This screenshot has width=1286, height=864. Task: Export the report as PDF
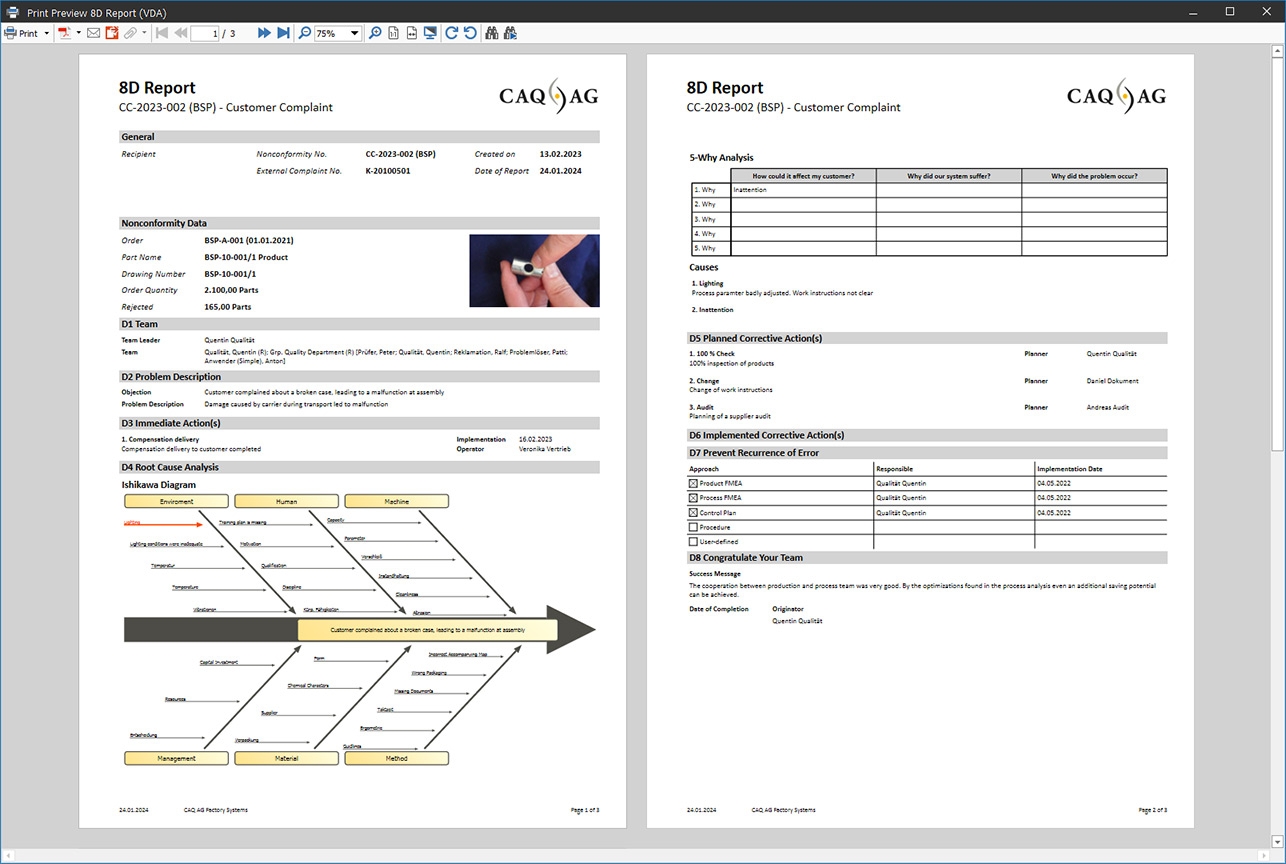(x=65, y=33)
